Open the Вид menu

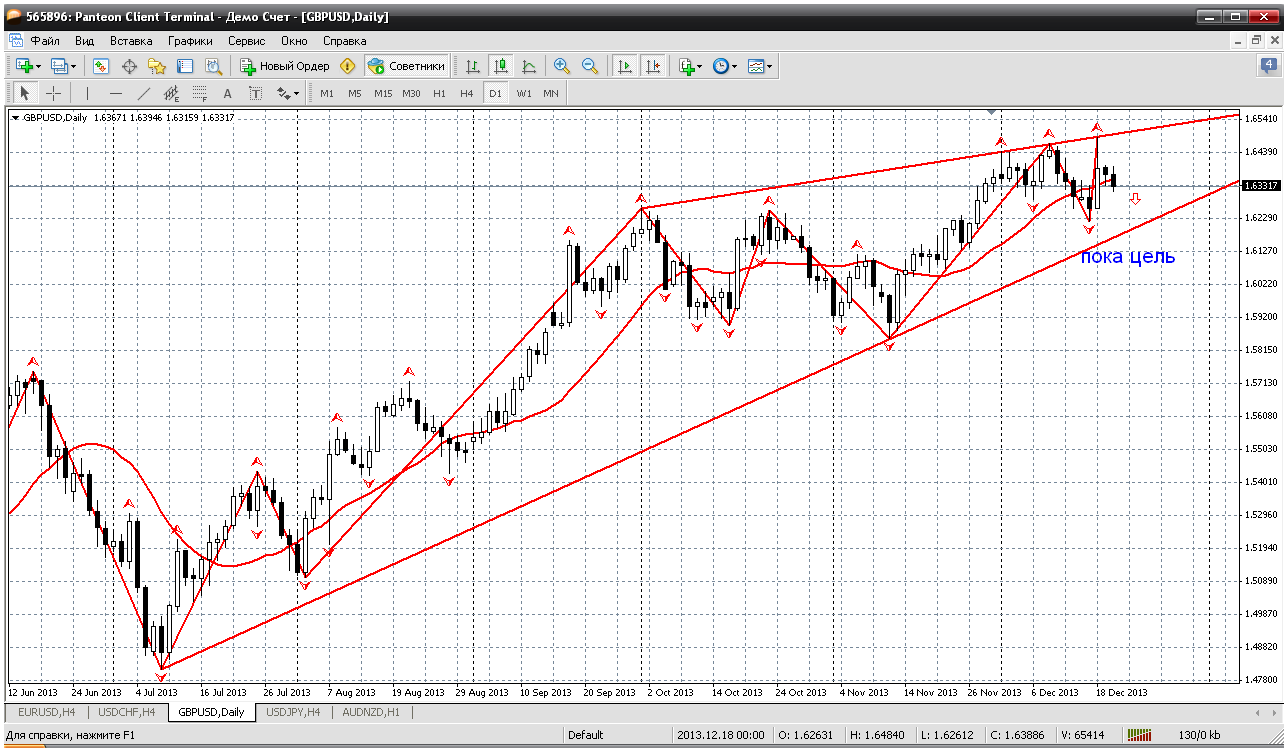(85, 41)
